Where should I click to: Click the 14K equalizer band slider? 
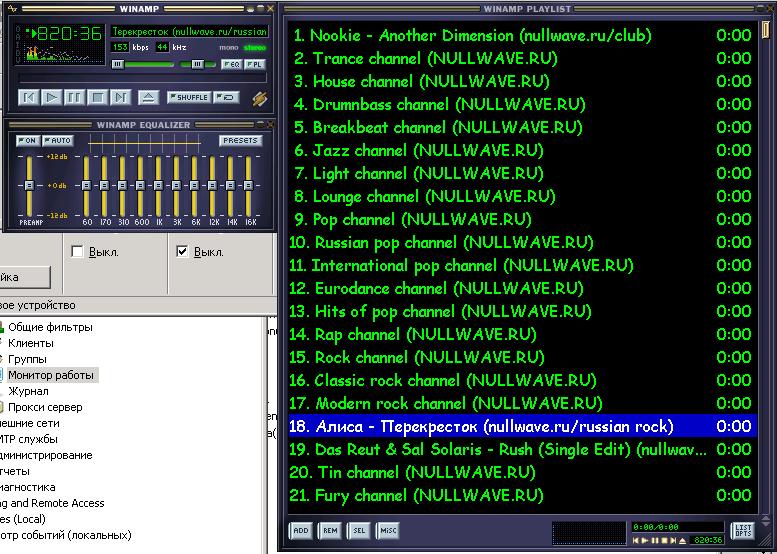(x=230, y=185)
